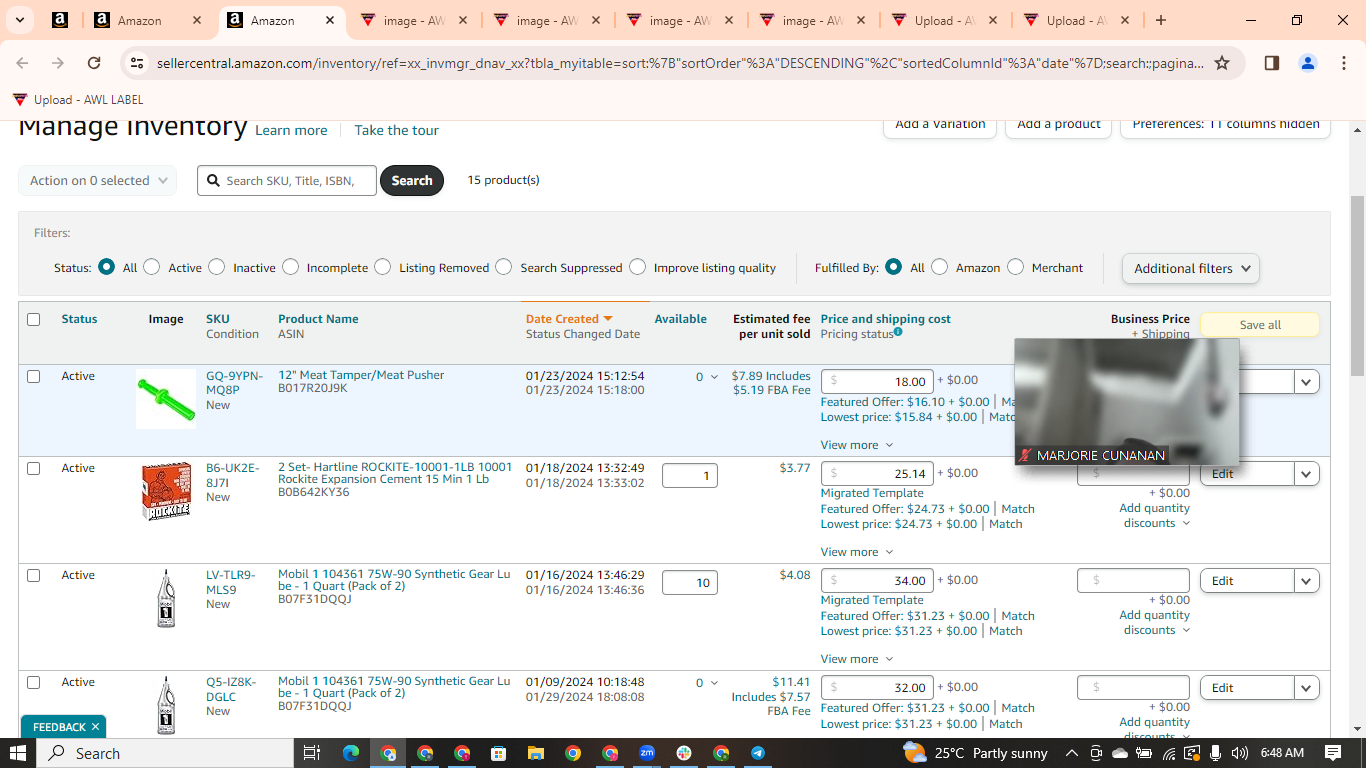Open the Chrome three-dot menu

tap(1343, 63)
